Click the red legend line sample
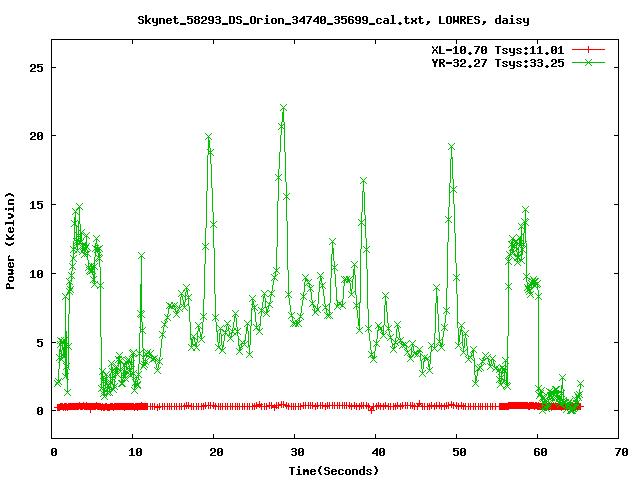Image resolution: width=640 pixels, height=480 pixels. 588,50
